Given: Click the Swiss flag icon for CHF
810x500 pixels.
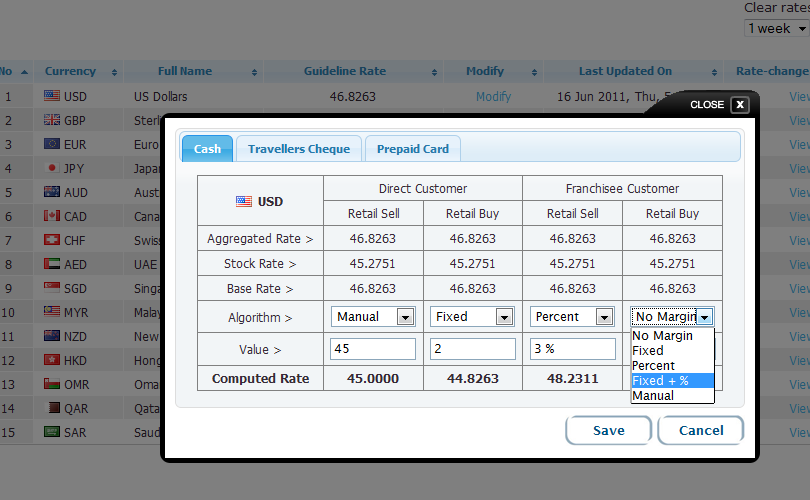Looking at the screenshot, I should pyautogui.click(x=52, y=240).
